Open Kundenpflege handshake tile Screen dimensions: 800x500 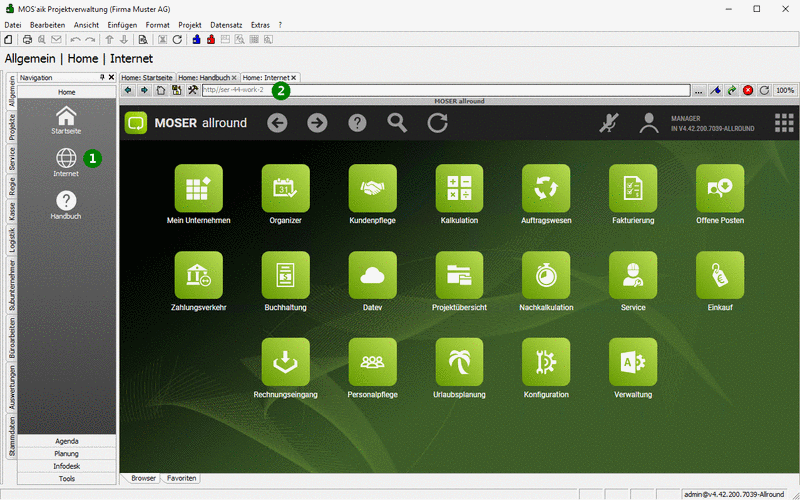tap(372, 188)
